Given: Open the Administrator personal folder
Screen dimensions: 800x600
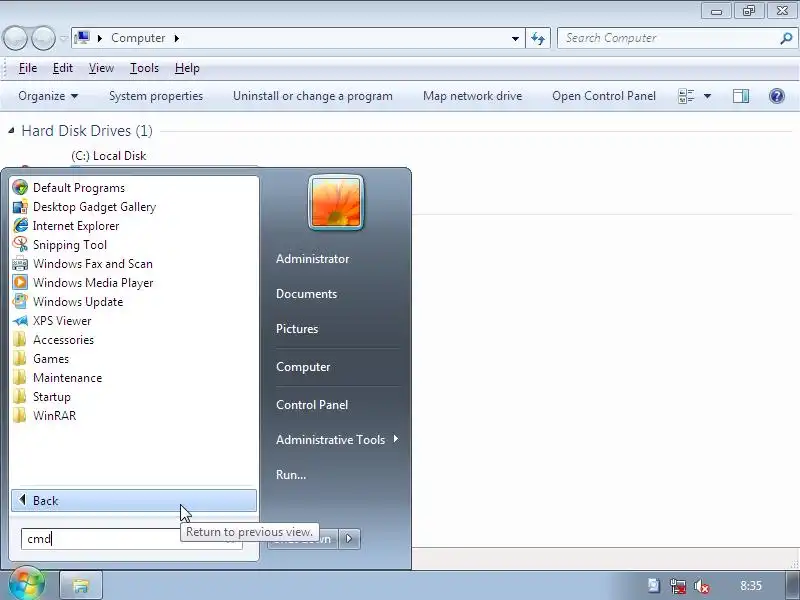Looking at the screenshot, I should (312, 259).
